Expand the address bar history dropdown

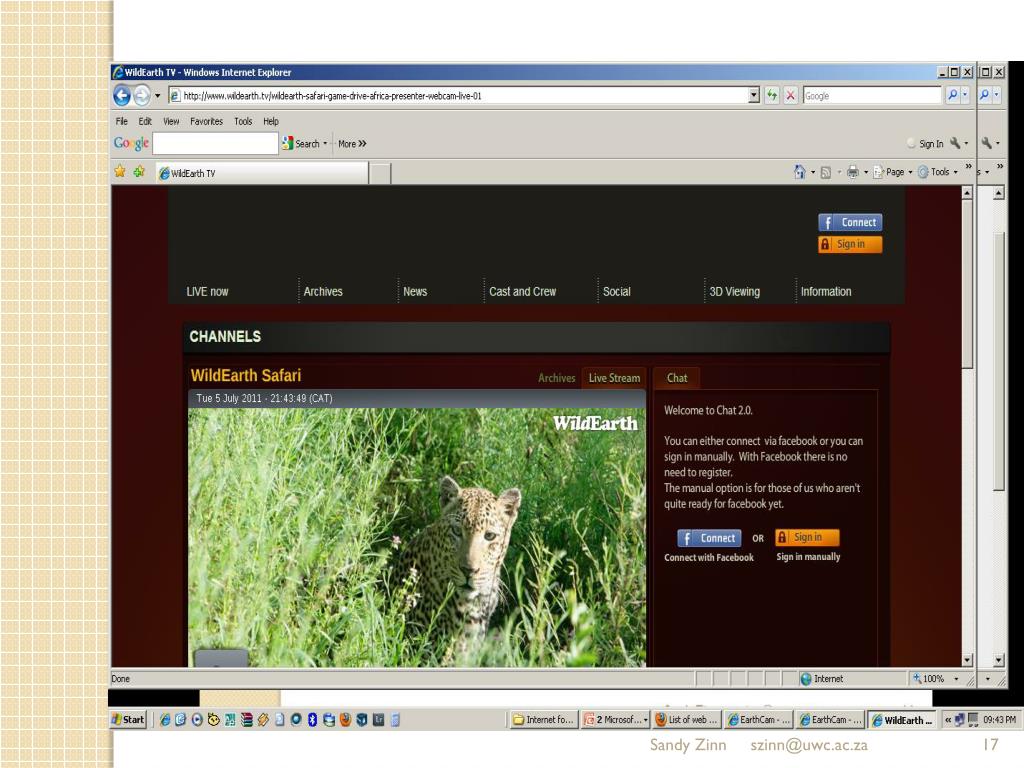(x=754, y=95)
